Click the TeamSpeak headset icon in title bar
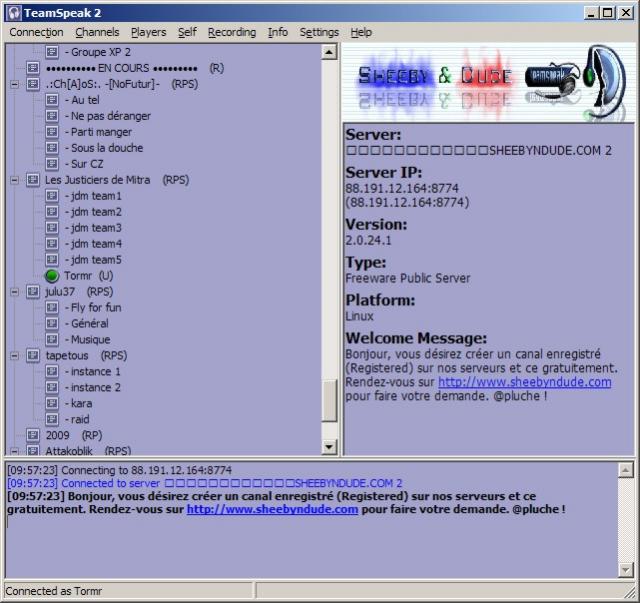 tap(14, 13)
